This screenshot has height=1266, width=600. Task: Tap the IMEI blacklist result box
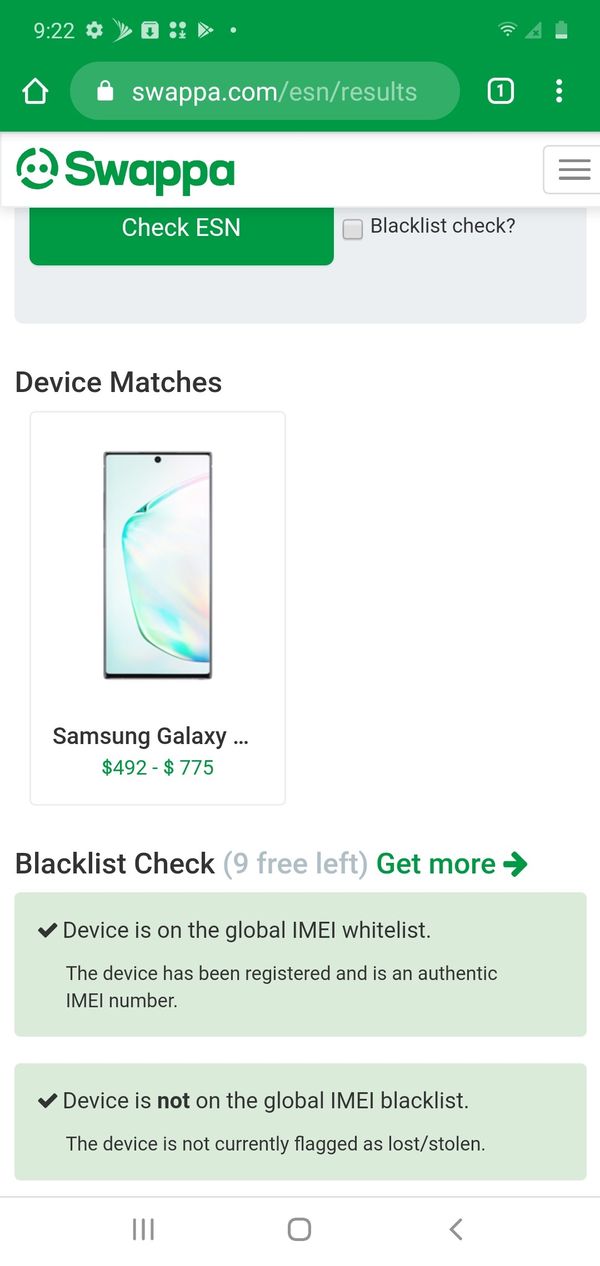tap(300, 1121)
